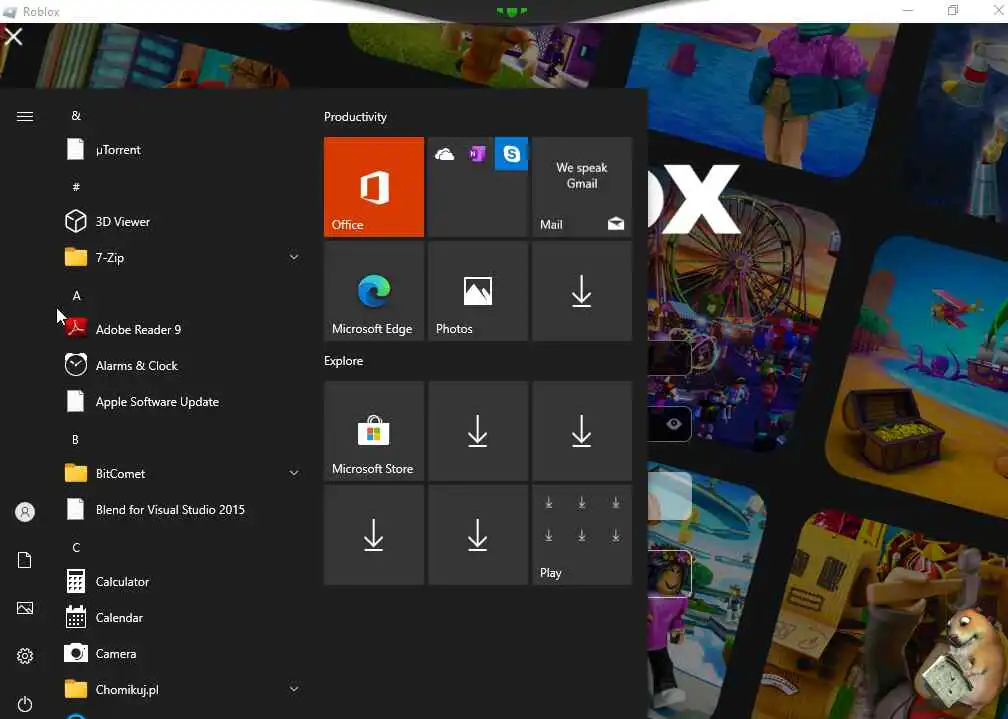This screenshot has height=719, width=1008.
Task: Open the Play folder tile
Action: click(582, 535)
